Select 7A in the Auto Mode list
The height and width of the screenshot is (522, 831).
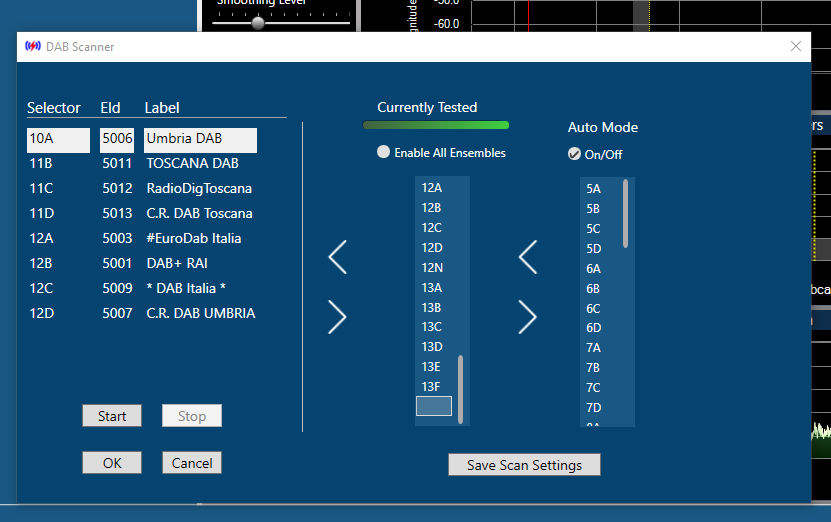click(x=594, y=348)
